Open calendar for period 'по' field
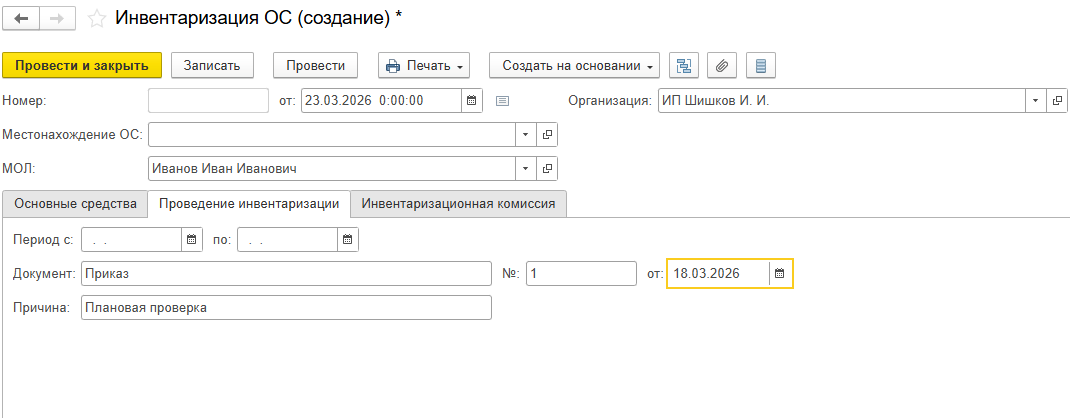 pyautogui.click(x=347, y=240)
